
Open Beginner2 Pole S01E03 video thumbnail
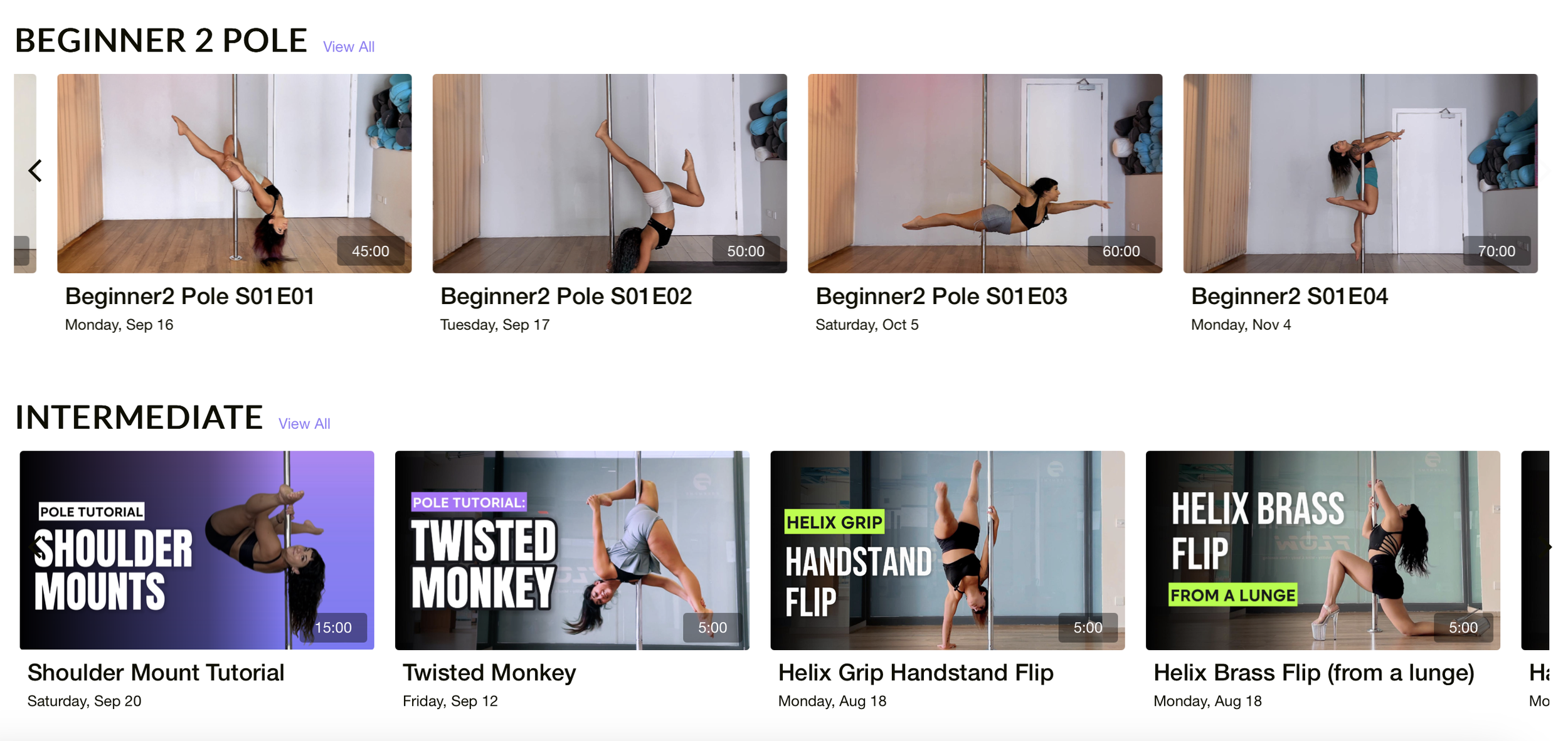tap(985, 174)
